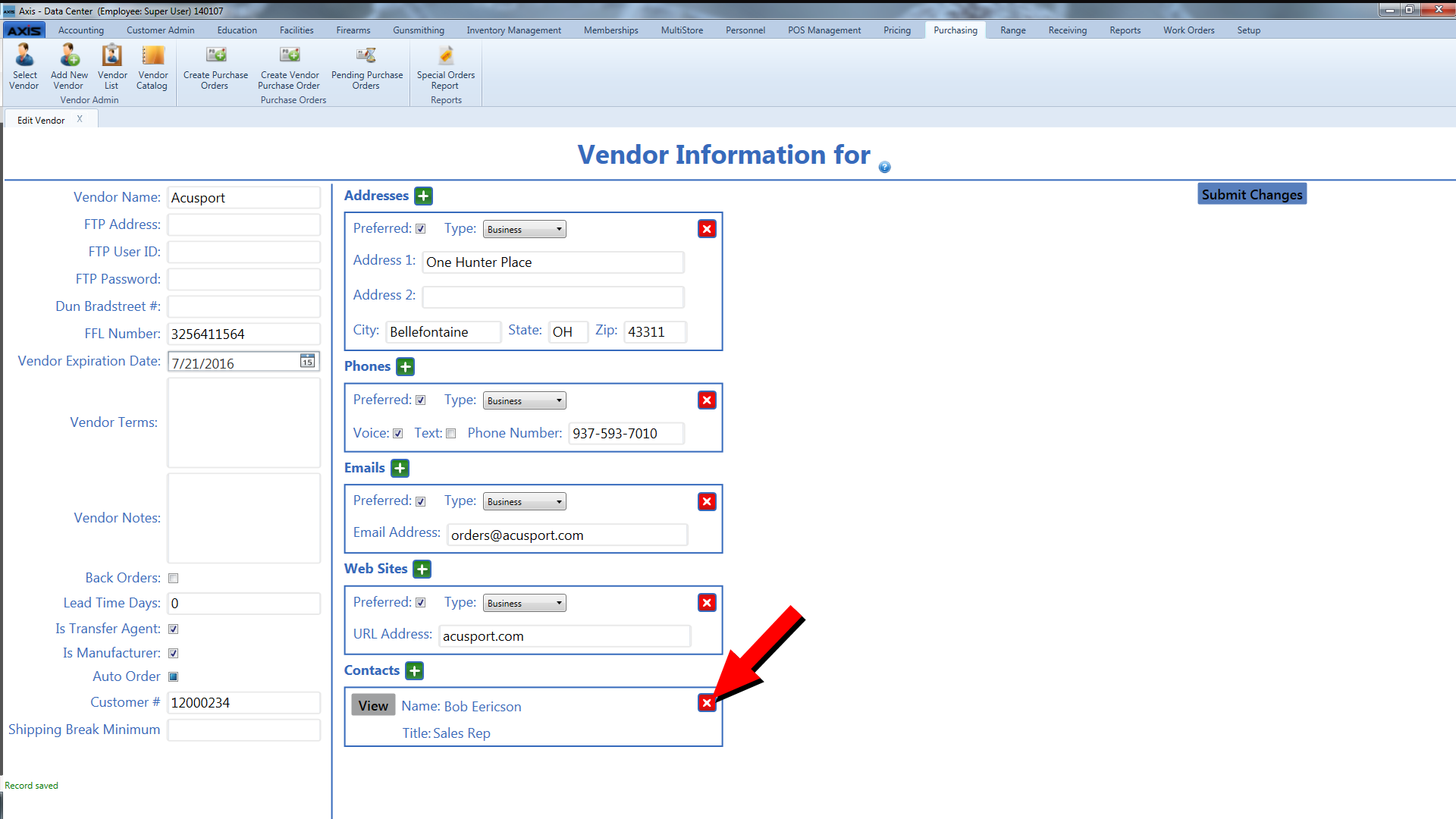Open the Special Orders Report
Image resolution: width=1456 pixels, height=819 pixels.
(x=446, y=67)
